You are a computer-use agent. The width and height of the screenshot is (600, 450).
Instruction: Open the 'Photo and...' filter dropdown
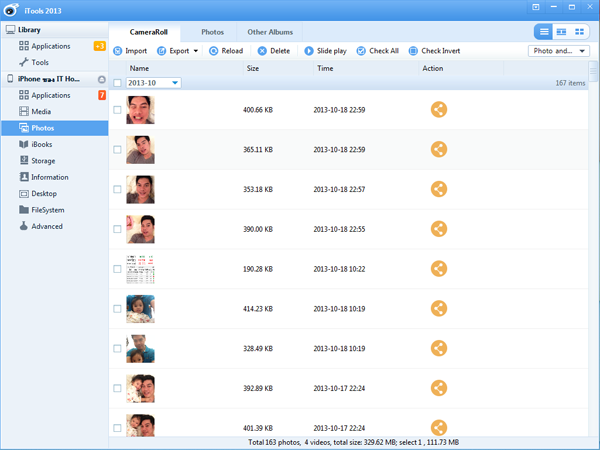pyautogui.click(x=558, y=50)
